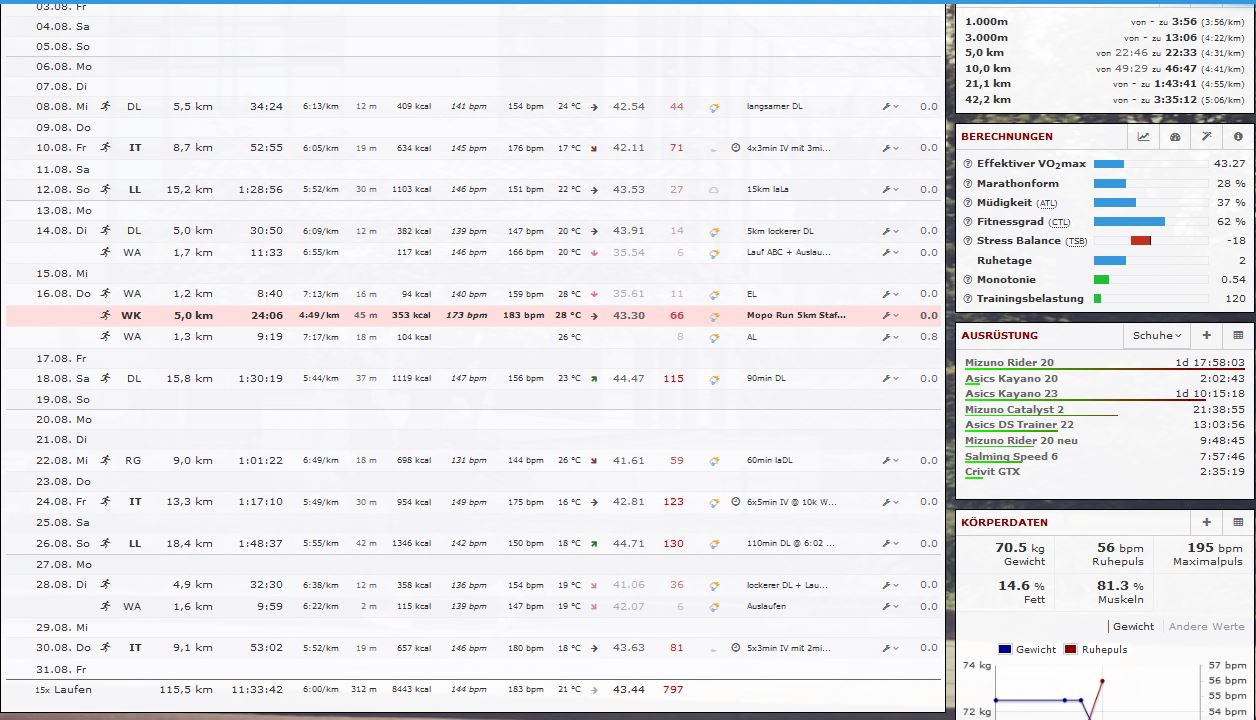This screenshot has height=720, width=1256.
Task: Open the Körperdaten table view icon
Action: (1238, 522)
